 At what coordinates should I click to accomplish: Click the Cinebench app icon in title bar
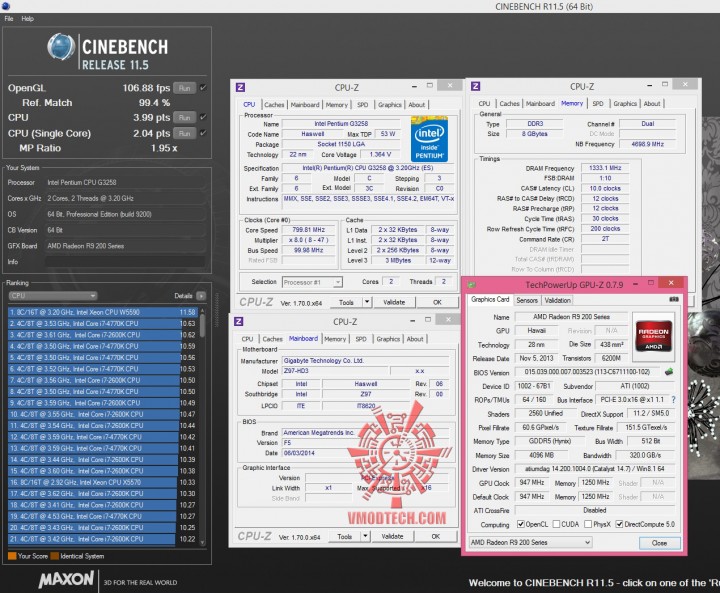point(6,6)
